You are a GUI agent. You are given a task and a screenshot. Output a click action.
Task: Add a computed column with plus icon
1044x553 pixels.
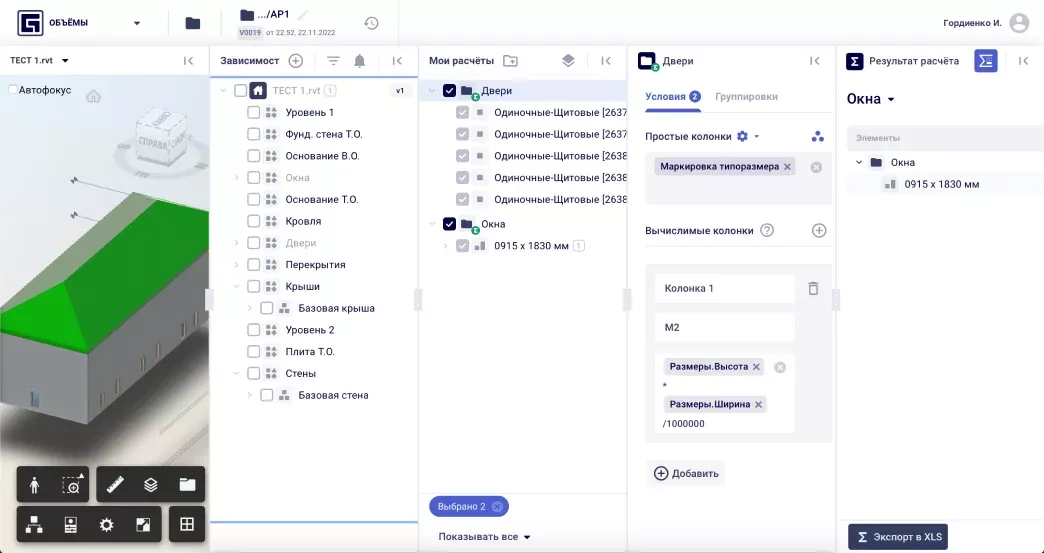pos(819,230)
